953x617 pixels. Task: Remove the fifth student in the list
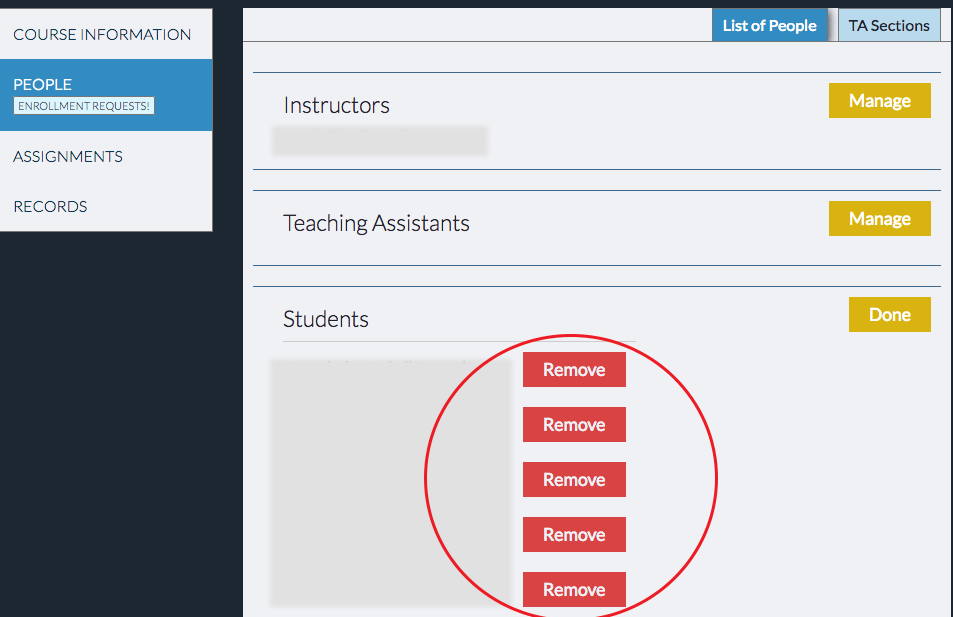(574, 590)
